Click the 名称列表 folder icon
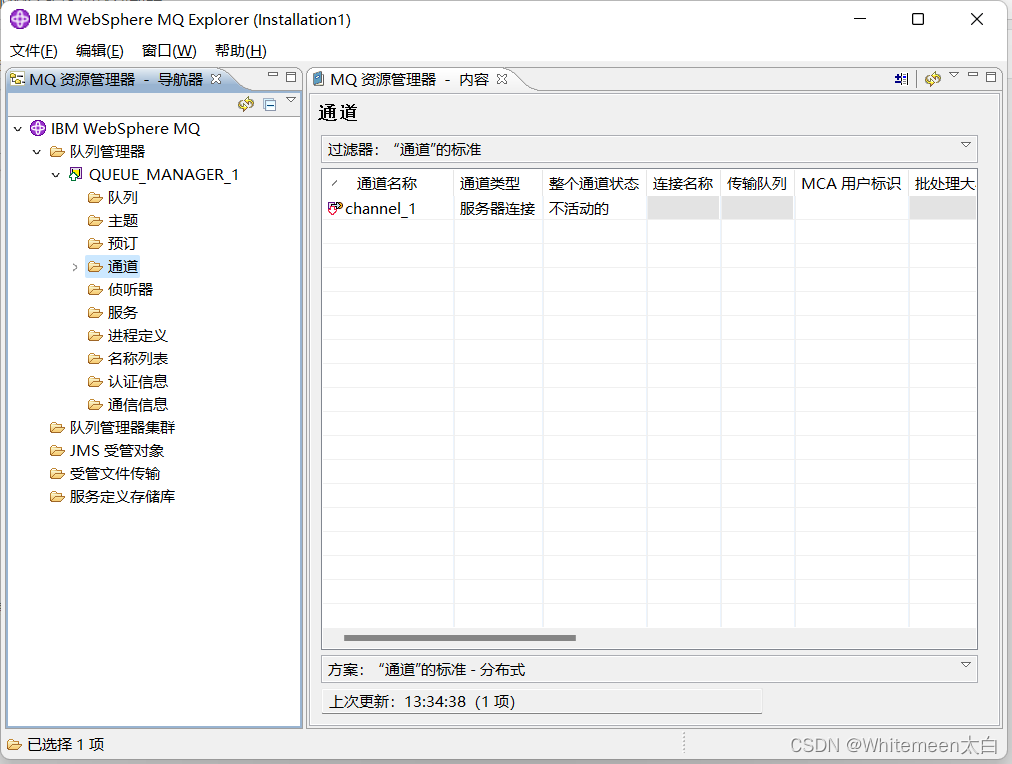The height and width of the screenshot is (764, 1012). pos(96,359)
